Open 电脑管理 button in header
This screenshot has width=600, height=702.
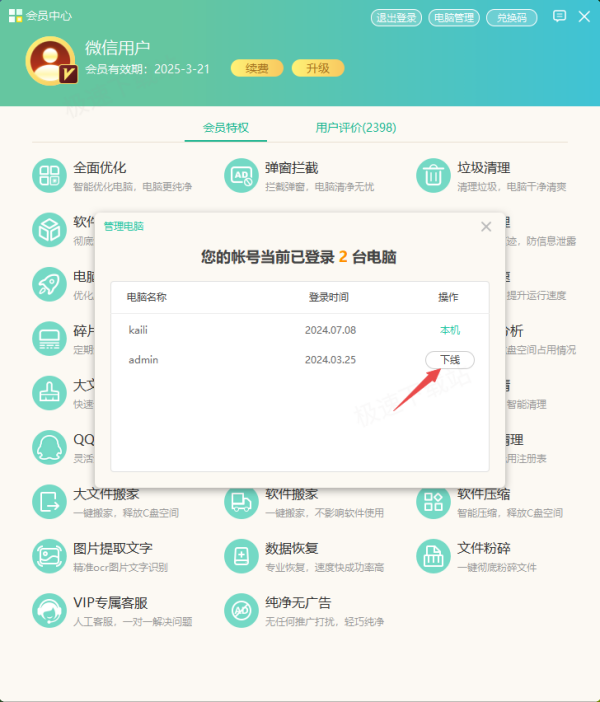(x=454, y=18)
